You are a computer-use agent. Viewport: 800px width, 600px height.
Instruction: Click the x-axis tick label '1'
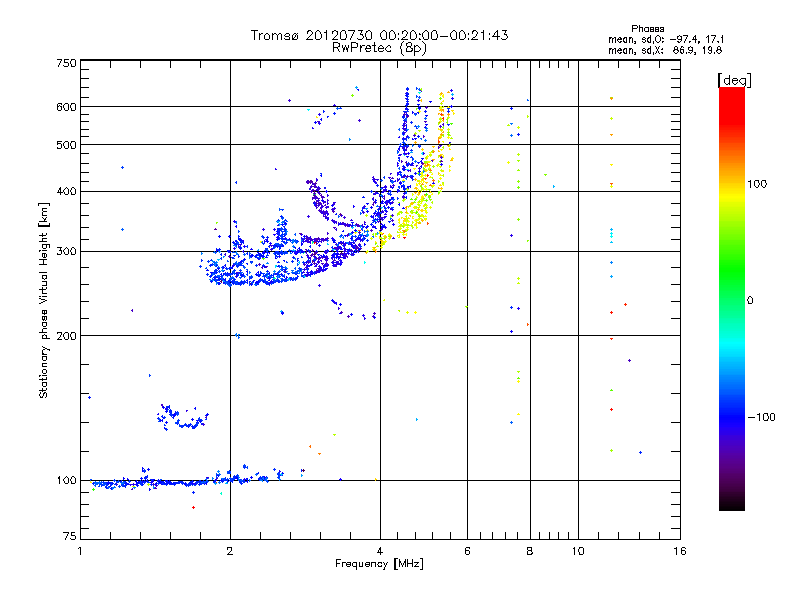[80, 551]
